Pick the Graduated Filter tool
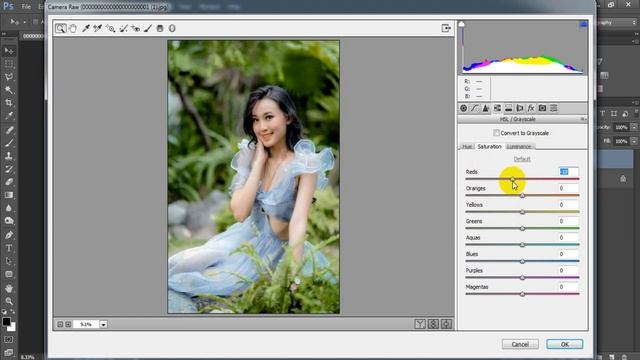This screenshot has height=360, width=640. 160,28
